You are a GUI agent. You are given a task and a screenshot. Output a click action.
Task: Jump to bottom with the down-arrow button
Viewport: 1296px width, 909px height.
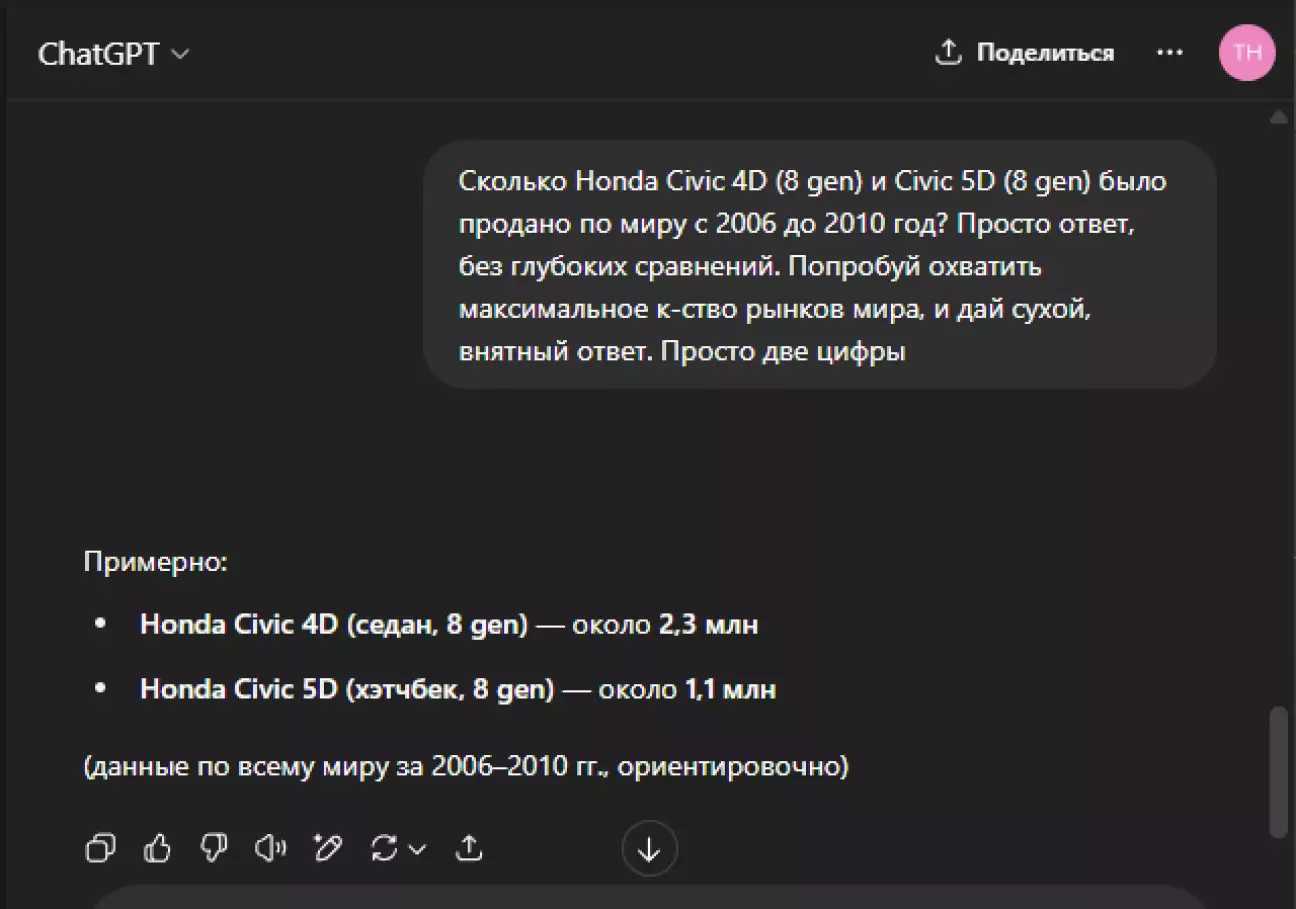650,849
